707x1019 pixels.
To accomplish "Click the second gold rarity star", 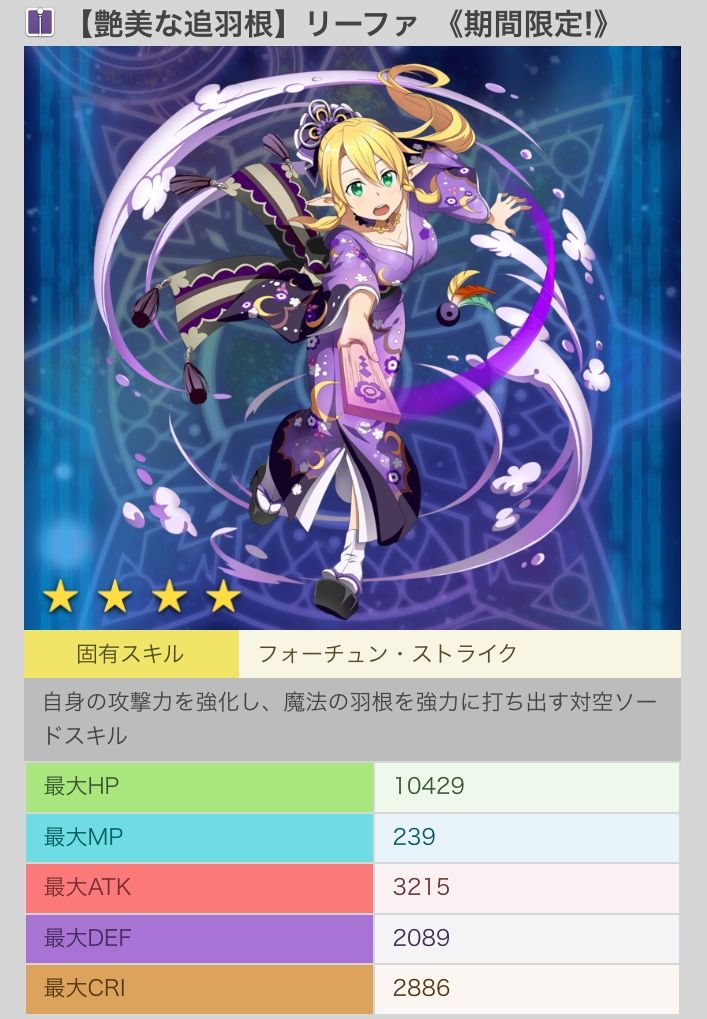I will coord(114,597).
